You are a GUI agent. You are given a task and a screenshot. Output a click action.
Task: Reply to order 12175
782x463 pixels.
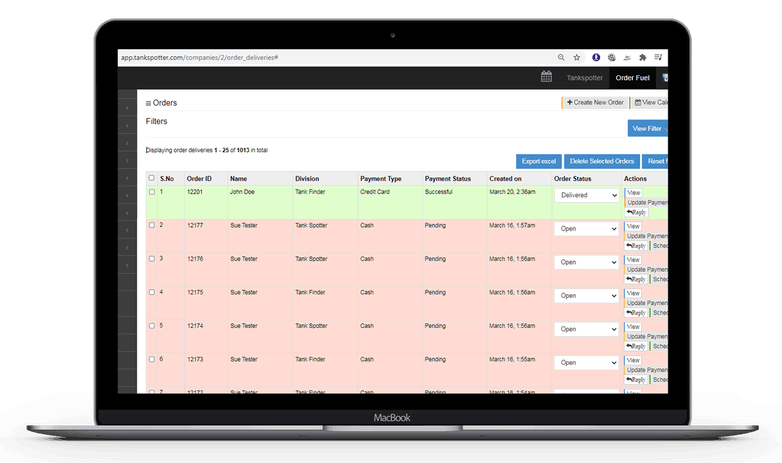point(636,313)
